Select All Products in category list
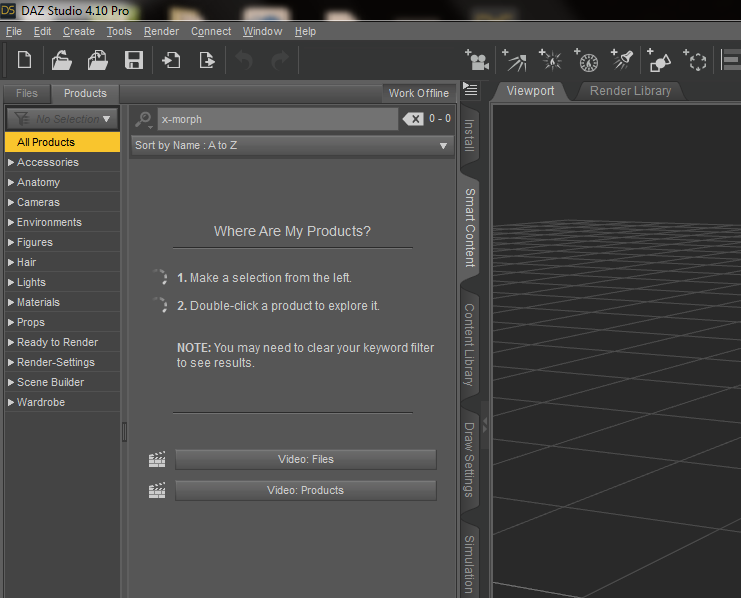 [62, 142]
